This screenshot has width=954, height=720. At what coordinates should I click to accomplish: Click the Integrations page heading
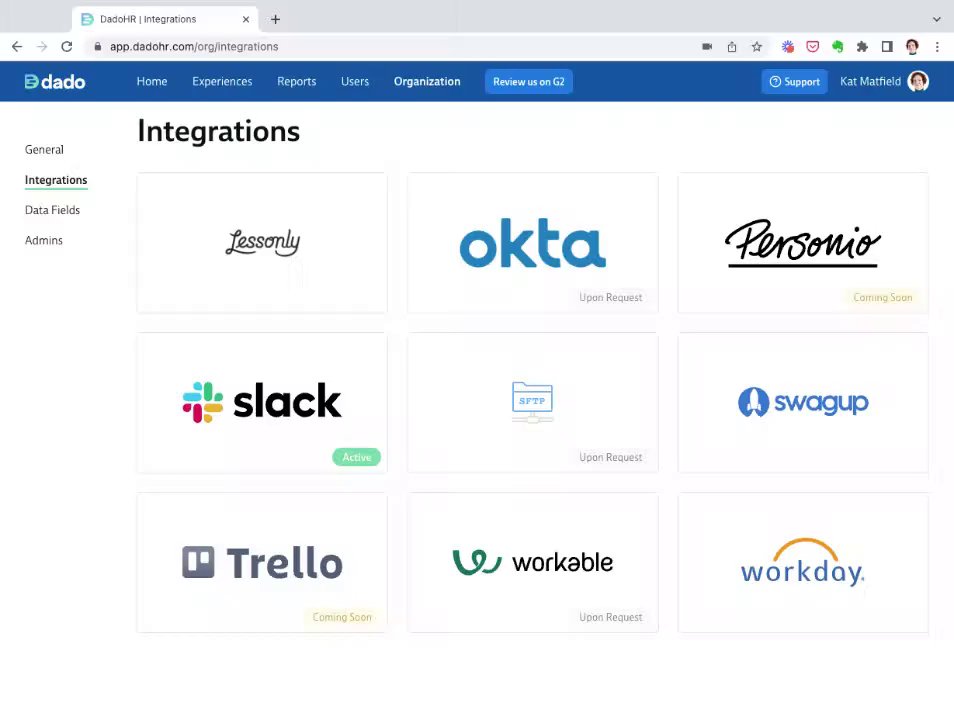218,131
